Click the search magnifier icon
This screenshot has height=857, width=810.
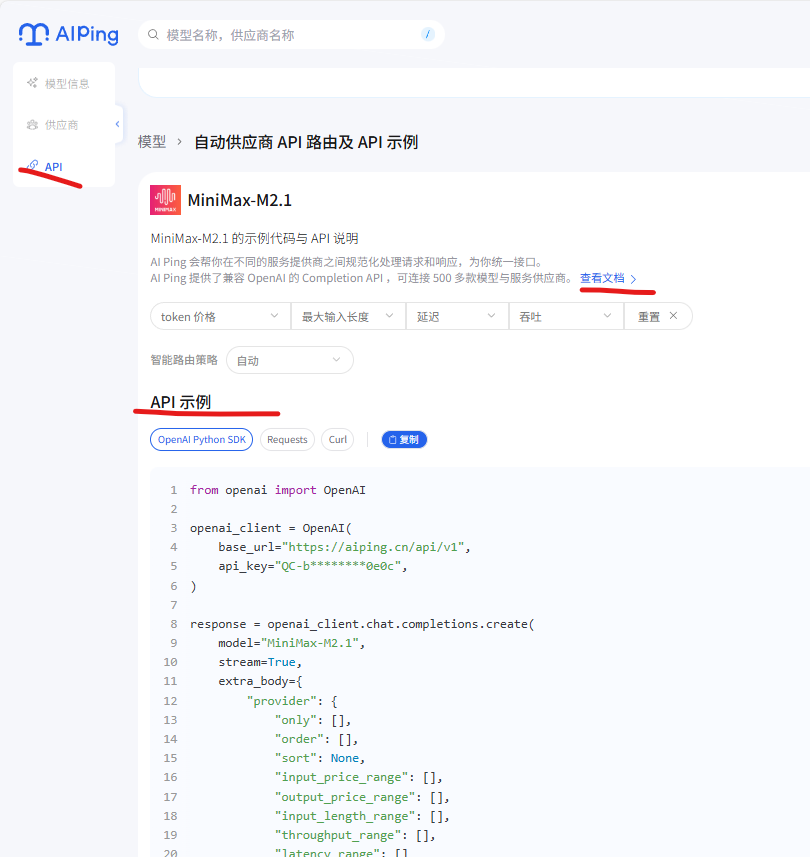click(x=154, y=34)
